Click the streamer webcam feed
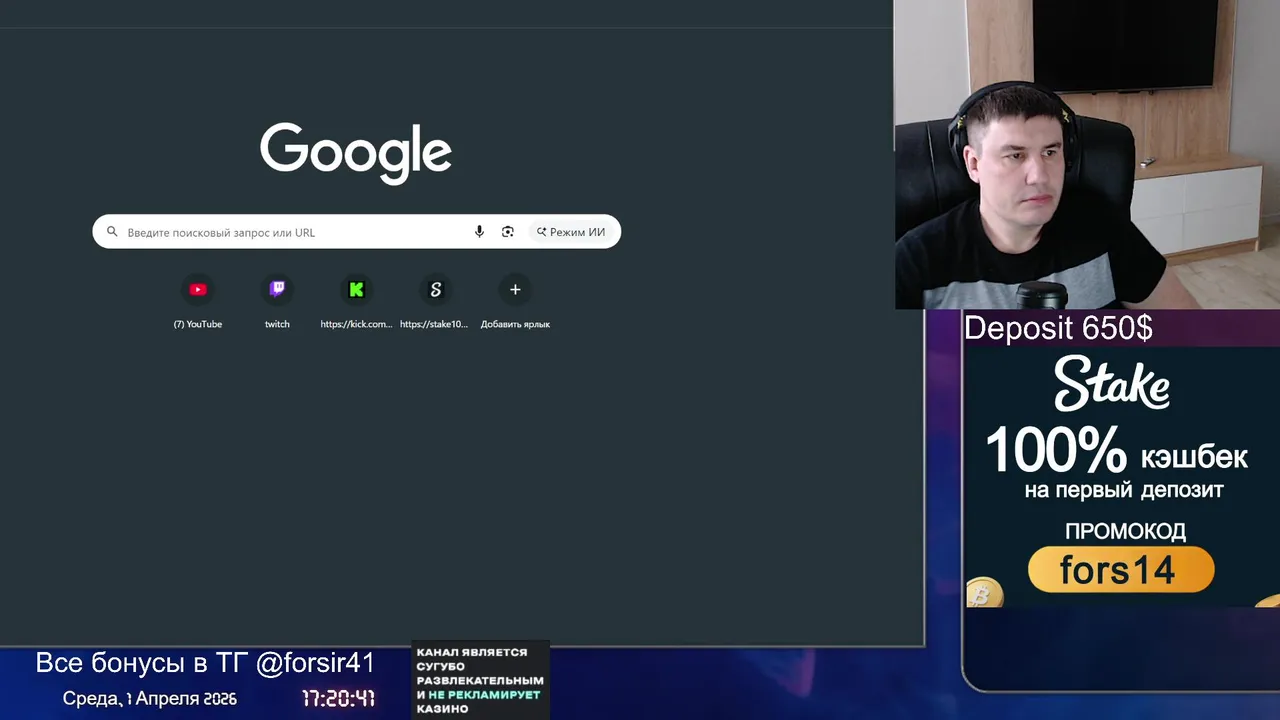Image resolution: width=1280 pixels, height=720 pixels. click(1087, 154)
